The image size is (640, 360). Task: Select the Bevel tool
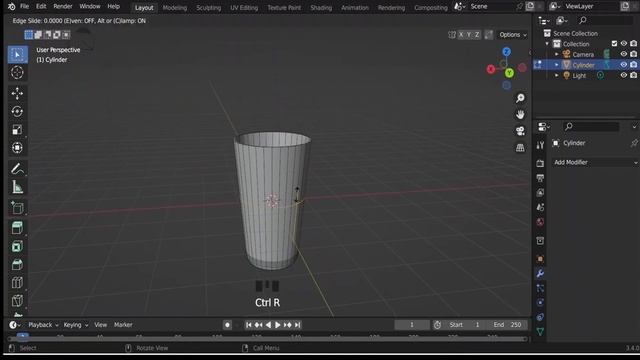tap(17, 264)
